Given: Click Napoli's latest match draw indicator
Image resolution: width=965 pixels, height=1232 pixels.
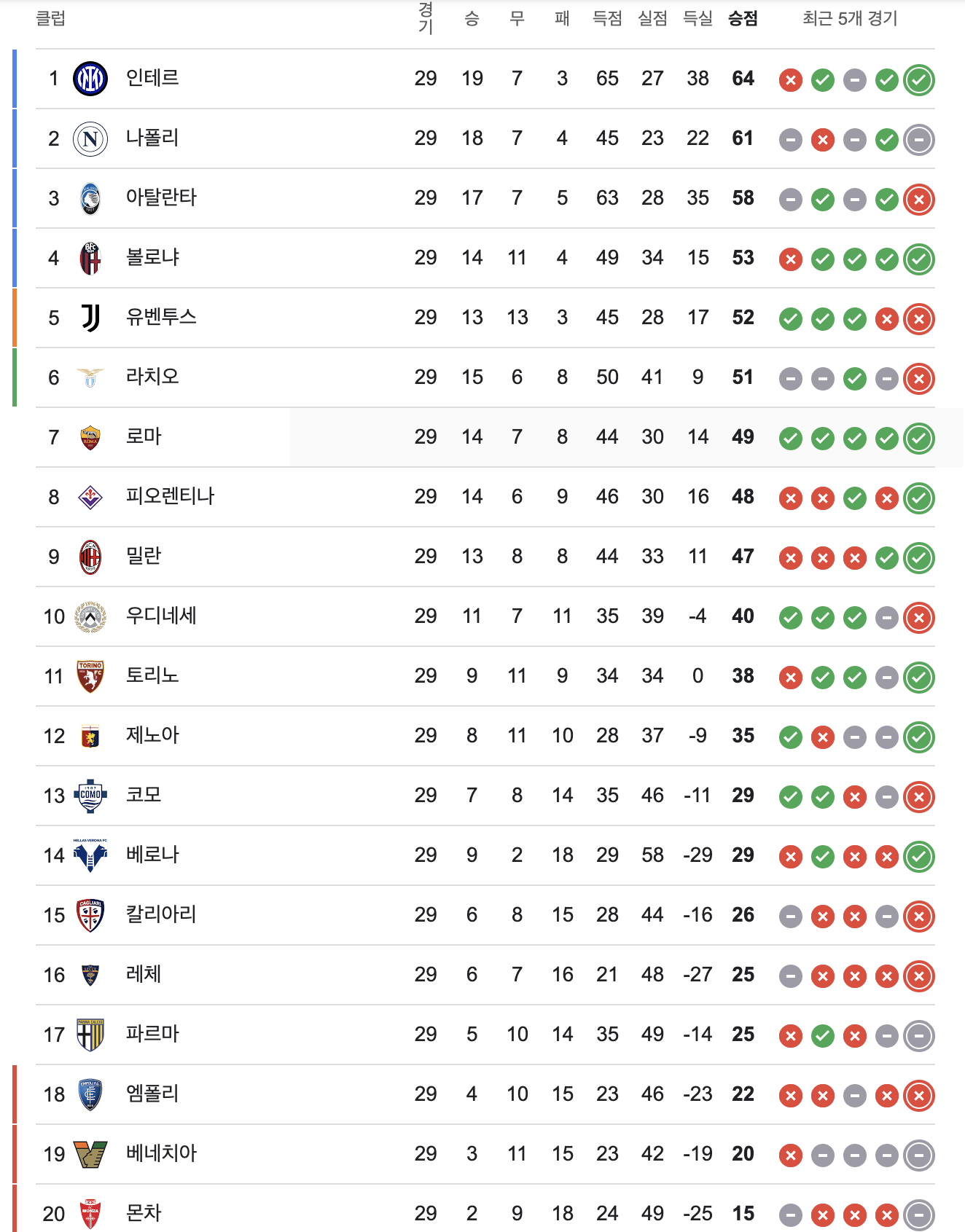Looking at the screenshot, I should click(x=919, y=139).
